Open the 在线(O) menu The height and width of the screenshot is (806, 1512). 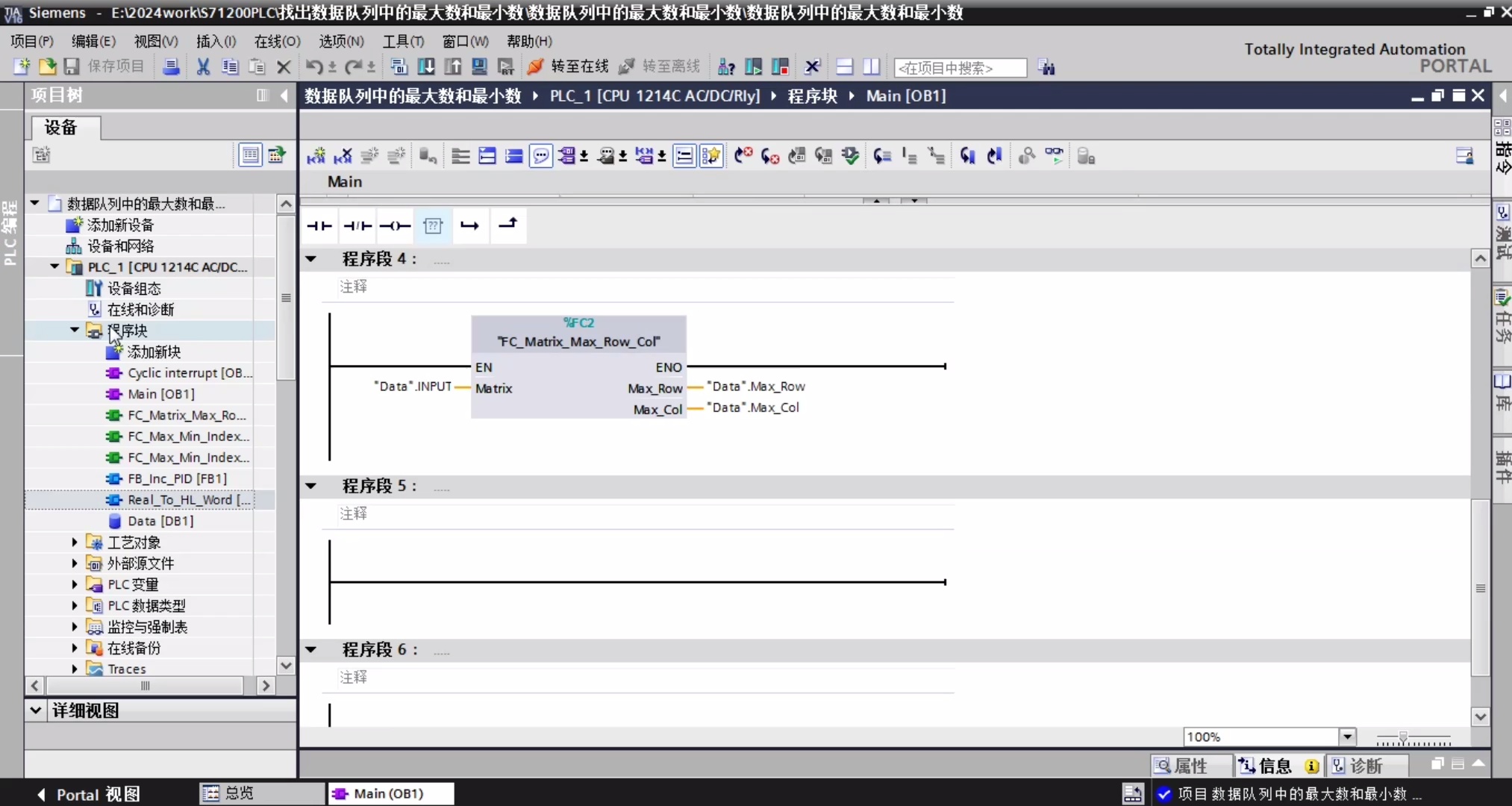point(277,41)
